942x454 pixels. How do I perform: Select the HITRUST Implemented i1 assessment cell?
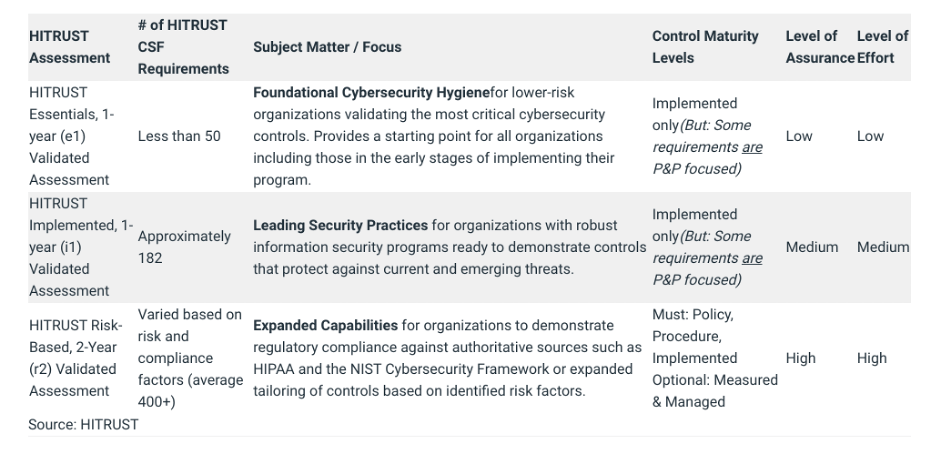pos(81,247)
